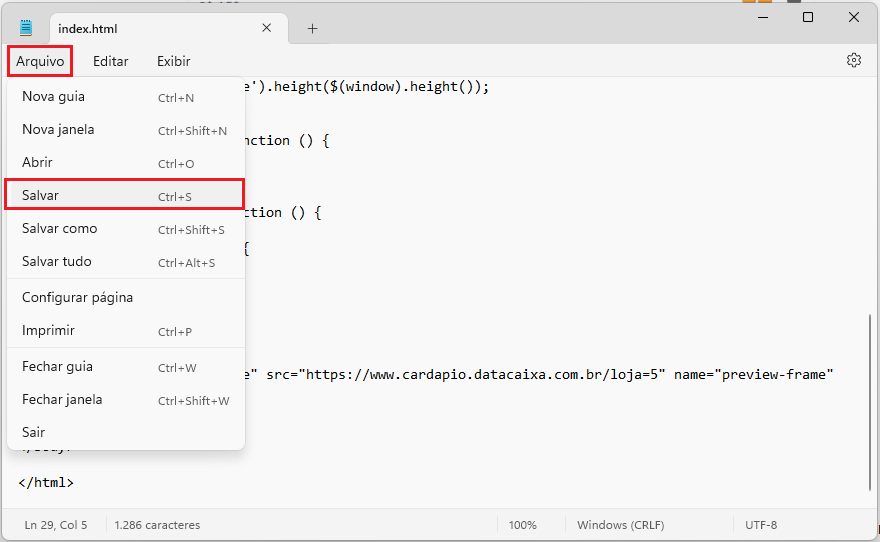
Task: Click the Notepad app icon
Action: pyautogui.click(x=25, y=28)
